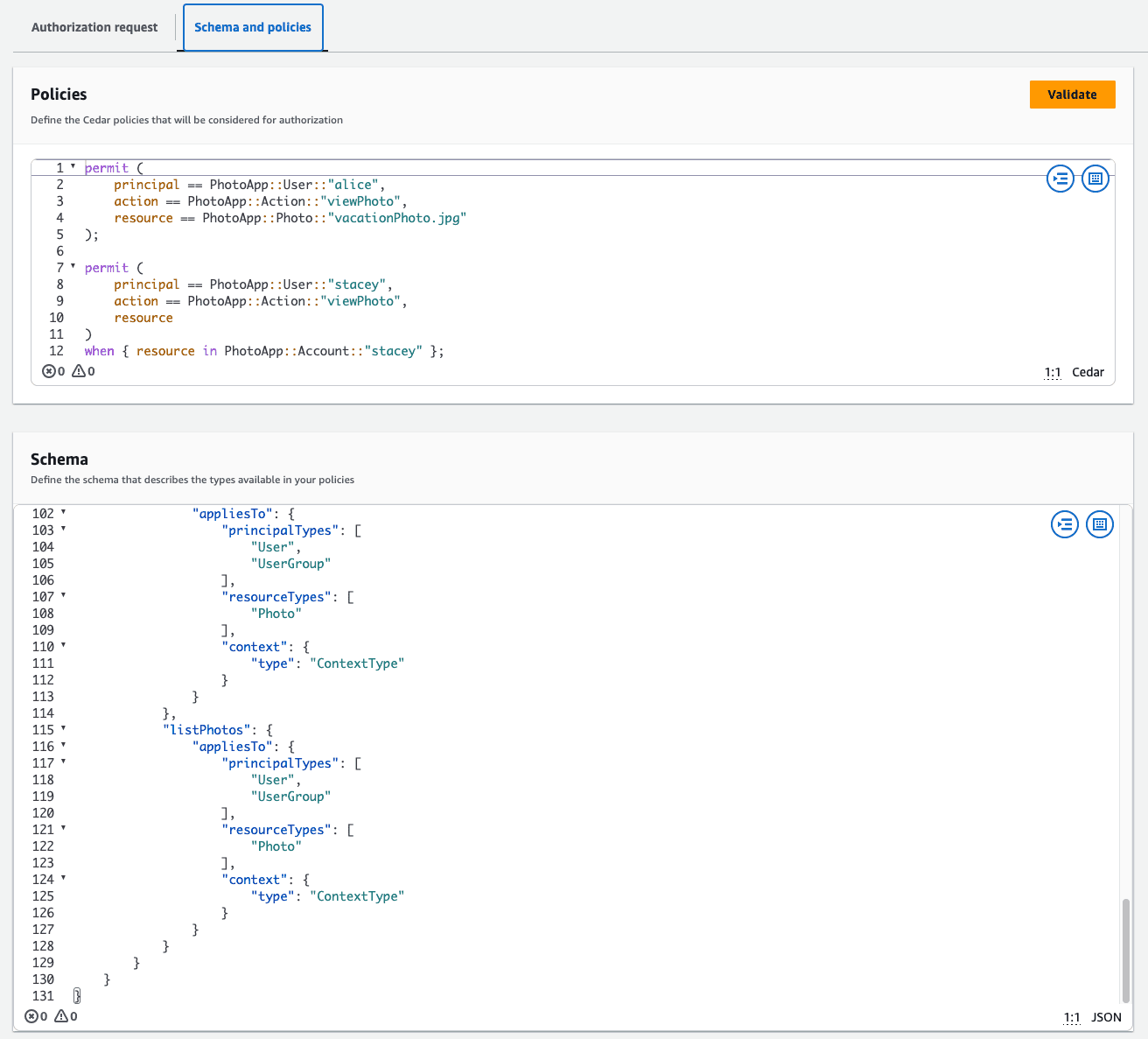This screenshot has height=1039, width=1148.
Task: Collapse the first permit policy block
Action: (x=73, y=167)
